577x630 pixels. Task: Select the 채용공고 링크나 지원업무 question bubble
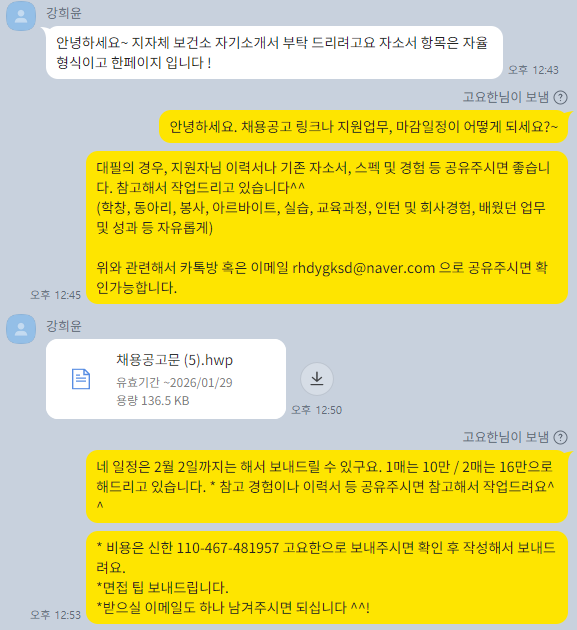[364, 127]
